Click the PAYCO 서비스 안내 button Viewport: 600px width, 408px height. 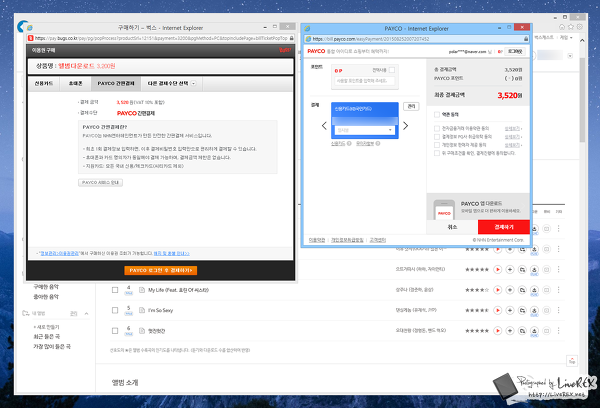click(100, 183)
